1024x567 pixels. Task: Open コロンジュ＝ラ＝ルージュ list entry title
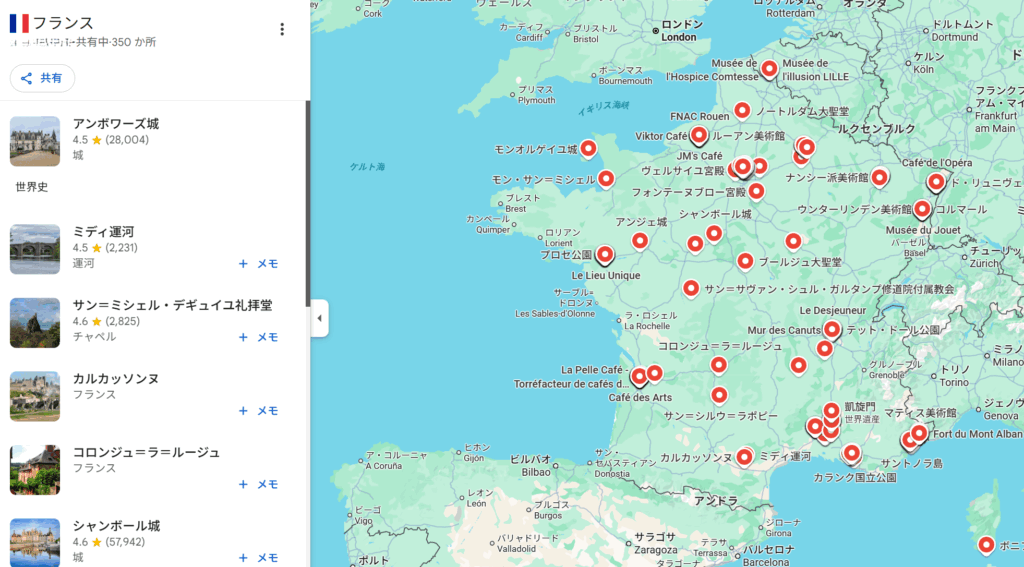pyautogui.click(x=146, y=452)
